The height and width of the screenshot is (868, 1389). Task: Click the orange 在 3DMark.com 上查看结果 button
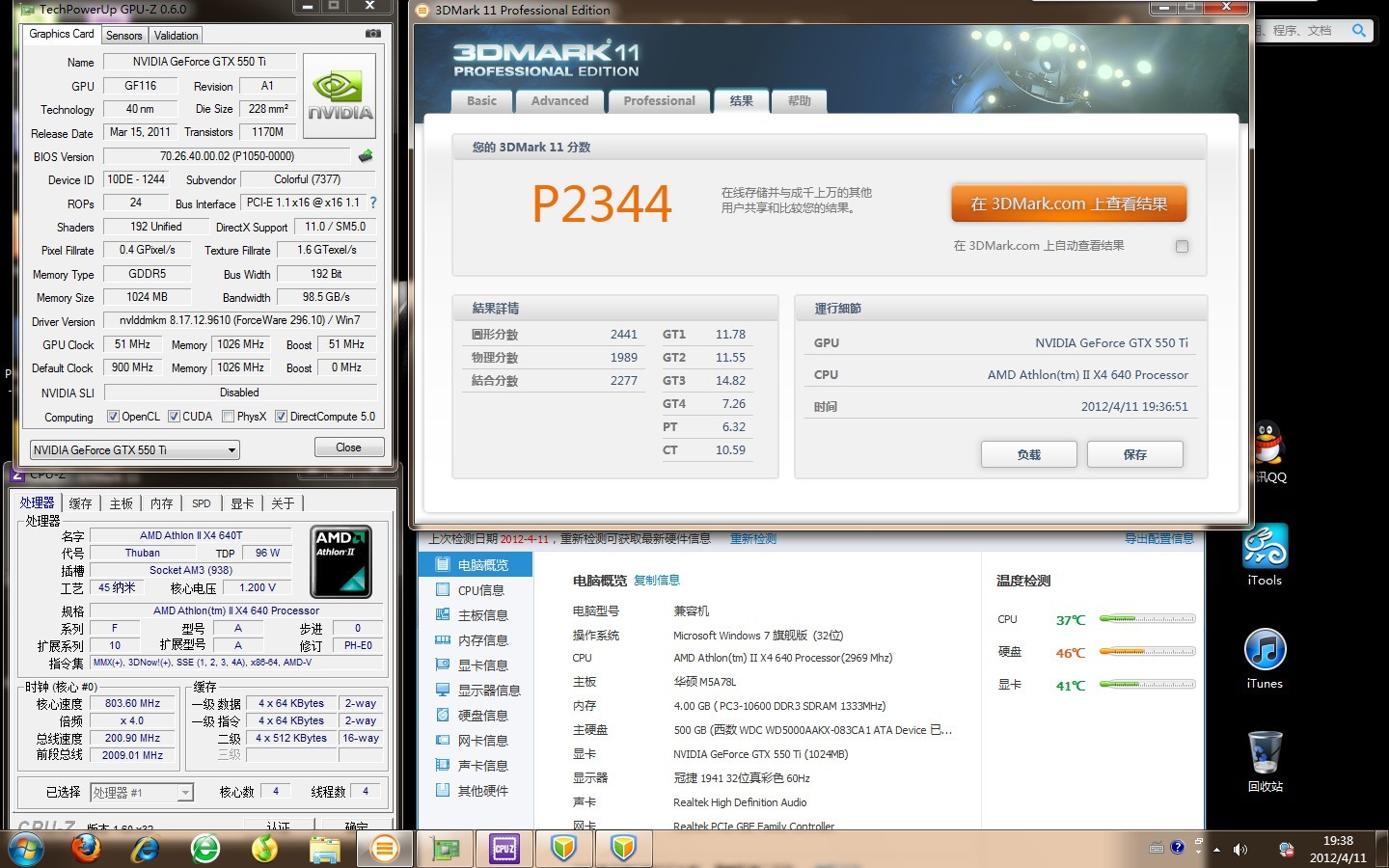coord(1069,204)
